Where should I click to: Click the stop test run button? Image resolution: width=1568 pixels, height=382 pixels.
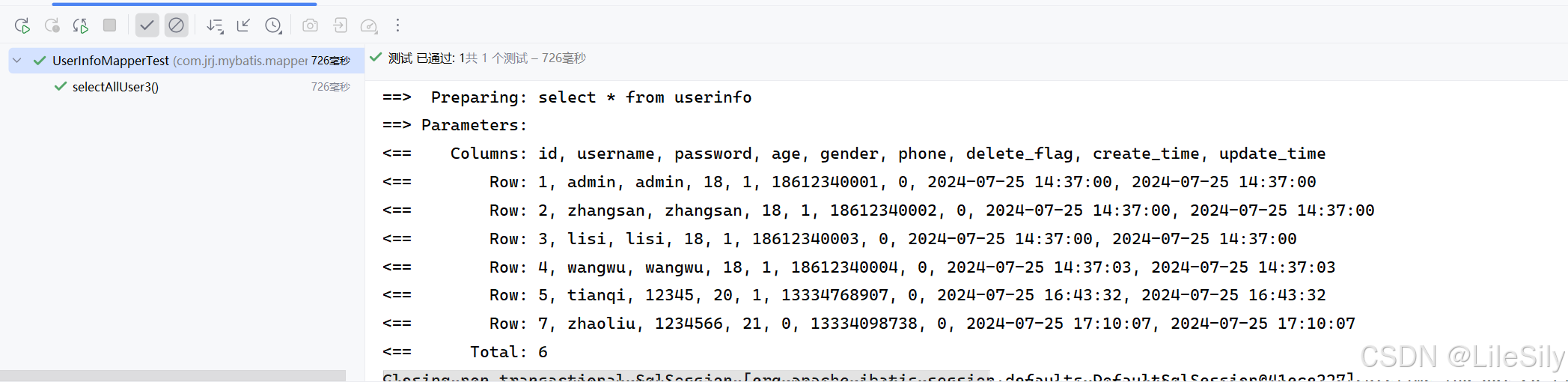click(x=109, y=25)
